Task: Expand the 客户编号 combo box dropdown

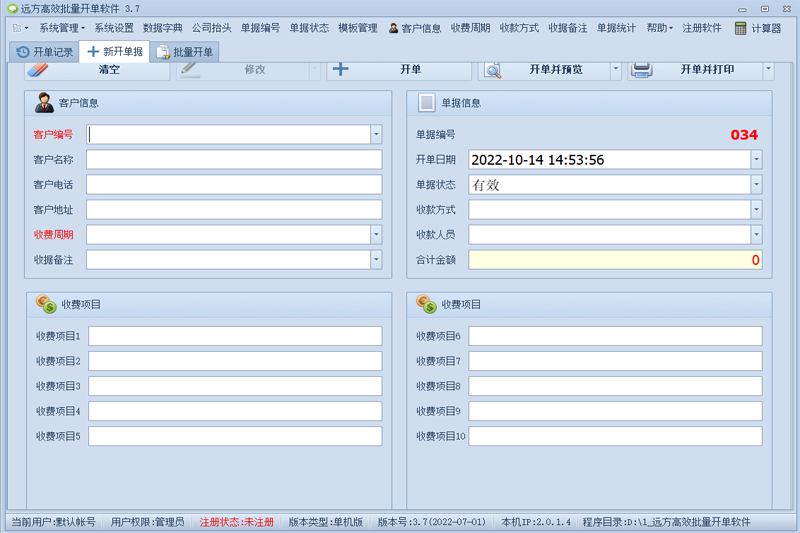Action: point(376,135)
